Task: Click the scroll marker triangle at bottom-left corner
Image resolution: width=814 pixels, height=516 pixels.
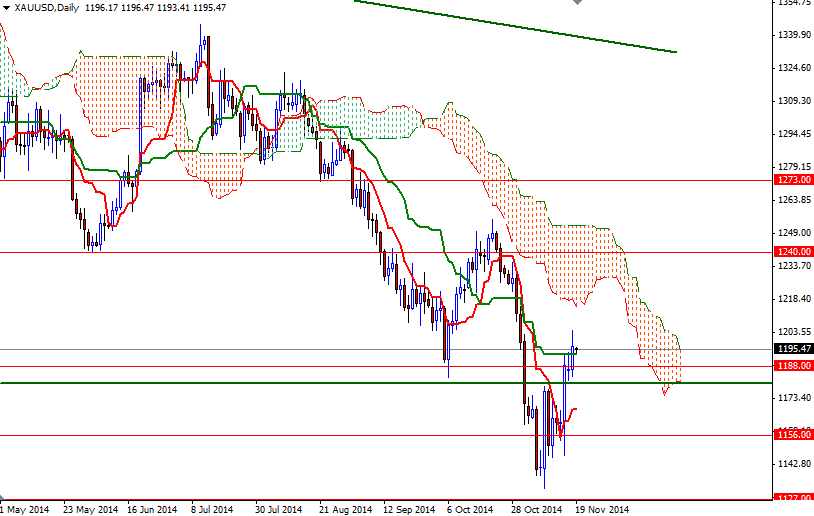Action: 3,497
